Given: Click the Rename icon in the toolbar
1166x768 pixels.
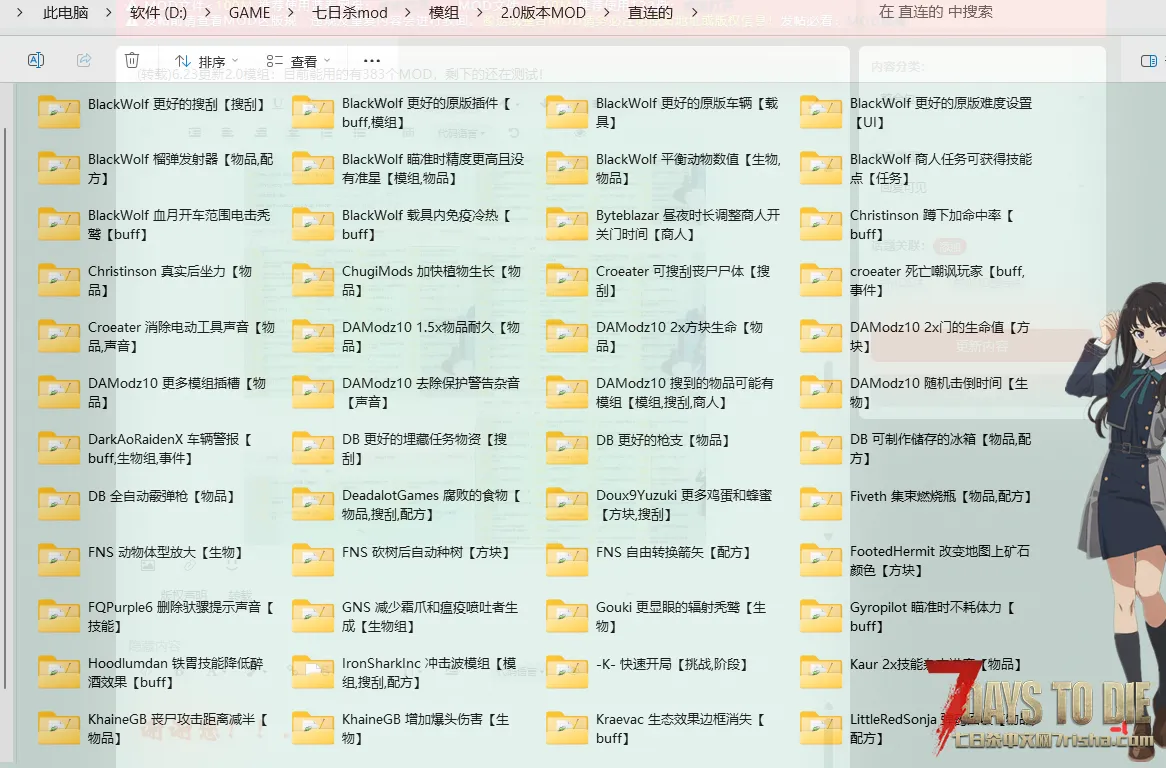Looking at the screenshot, I should (36, 60).
